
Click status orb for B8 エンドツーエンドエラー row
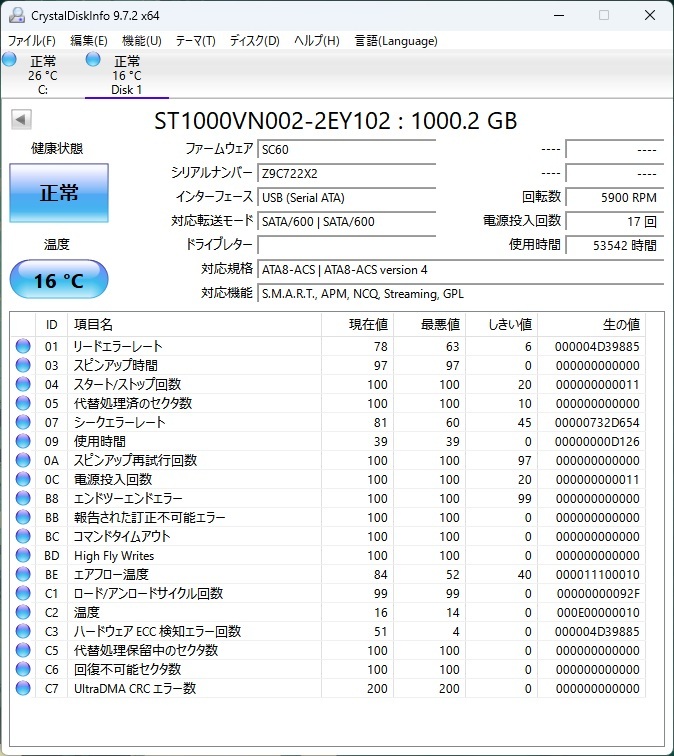click(x=23, y=498)
